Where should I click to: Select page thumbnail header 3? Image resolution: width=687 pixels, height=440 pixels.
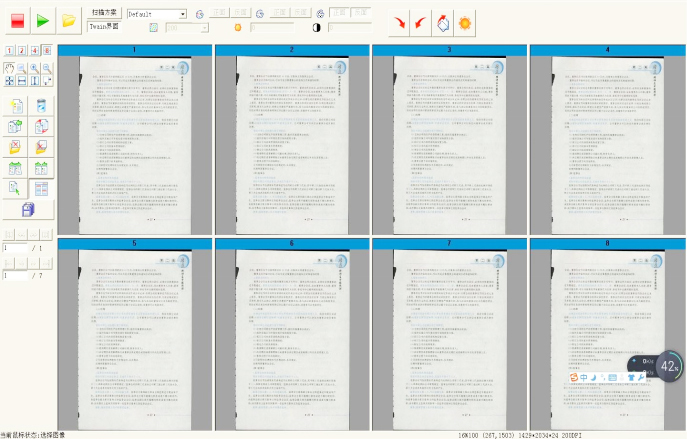448,49
